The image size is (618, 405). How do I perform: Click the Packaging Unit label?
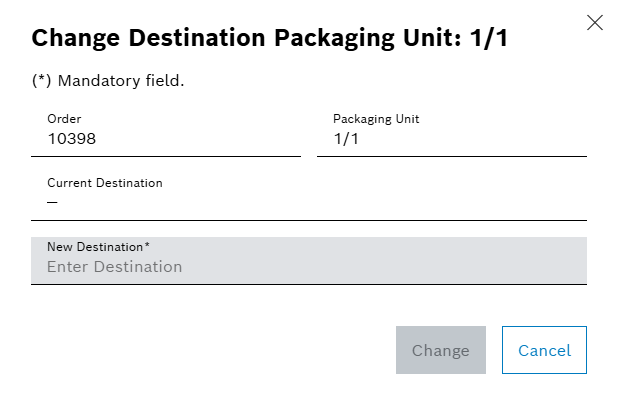376,119
